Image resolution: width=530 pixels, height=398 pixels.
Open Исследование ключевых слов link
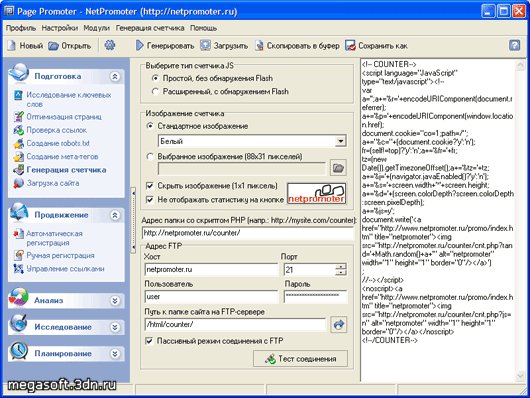click(x=69, y=99)
